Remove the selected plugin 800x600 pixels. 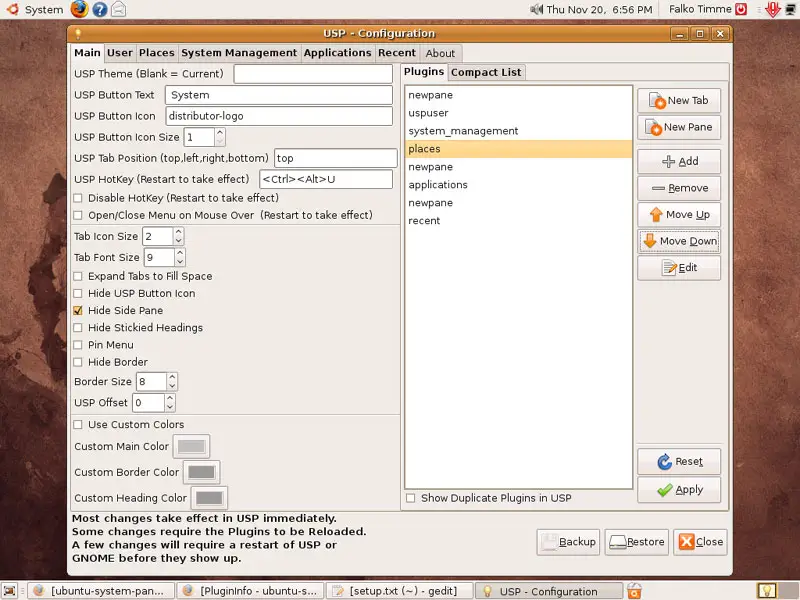pos(679,188)
